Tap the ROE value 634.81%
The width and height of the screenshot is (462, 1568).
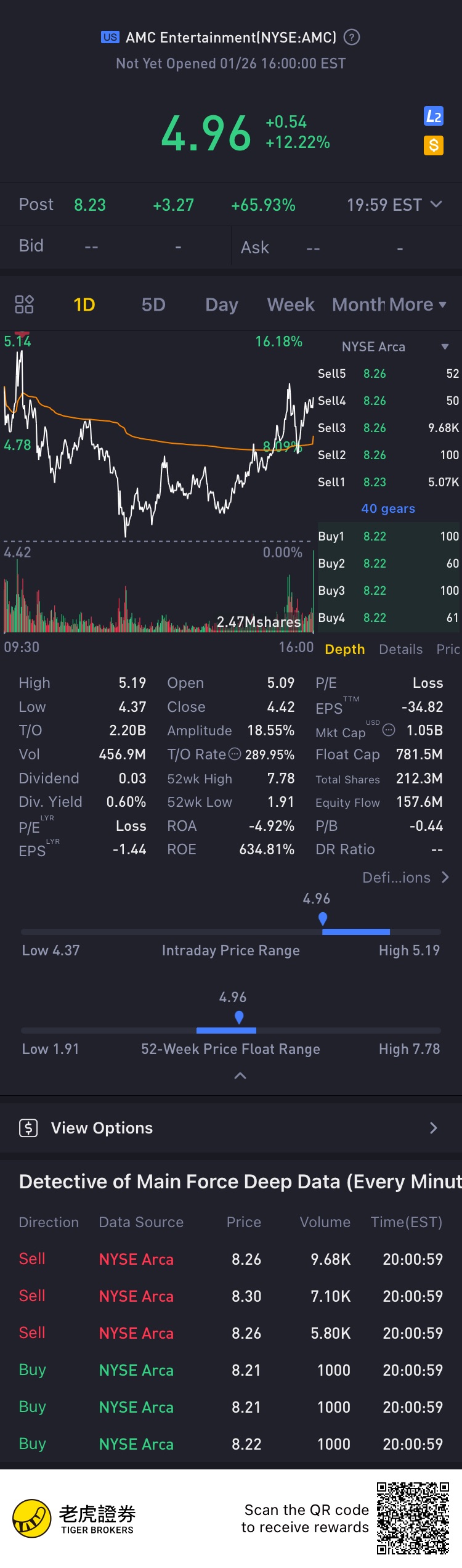point(267,849)
